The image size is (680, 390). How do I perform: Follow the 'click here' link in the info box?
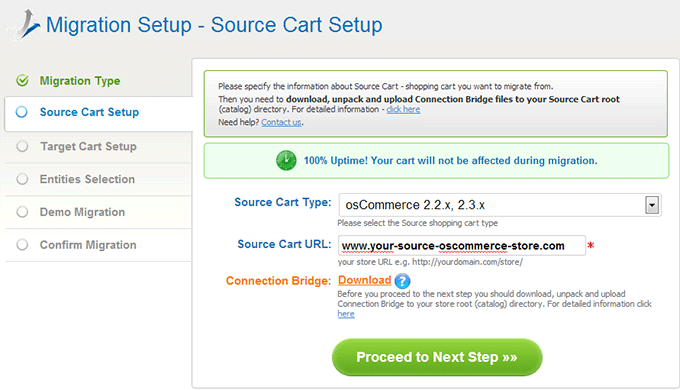click(x=403, y=109)
